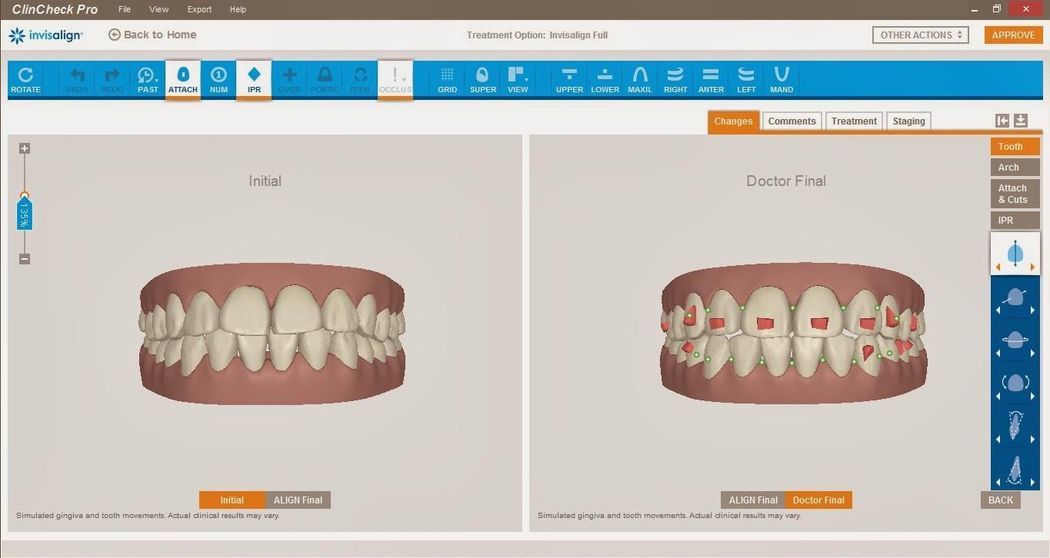
Task: Select the ROTATE tool in the toolbar
Action: (x=25, y=80)
